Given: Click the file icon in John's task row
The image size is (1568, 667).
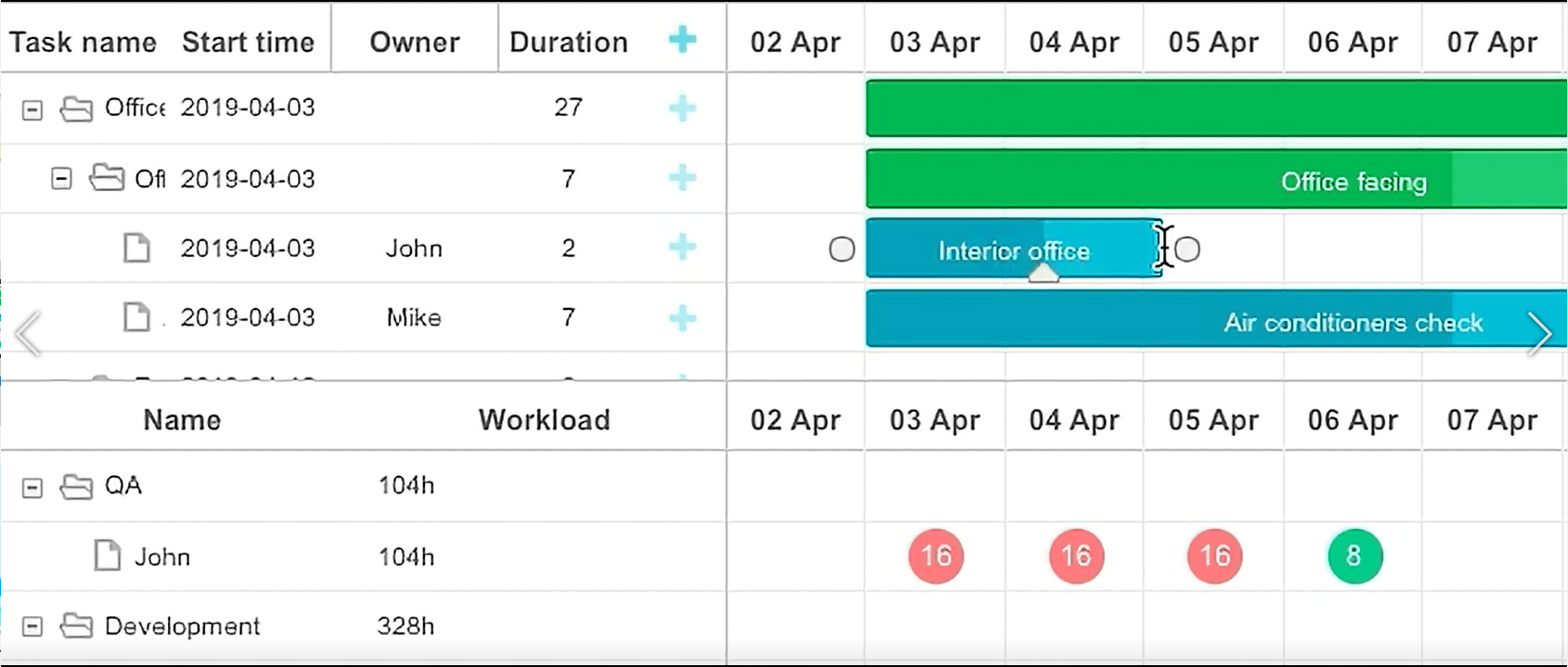Looking at the screenshot, I should [x=136, y=248].
